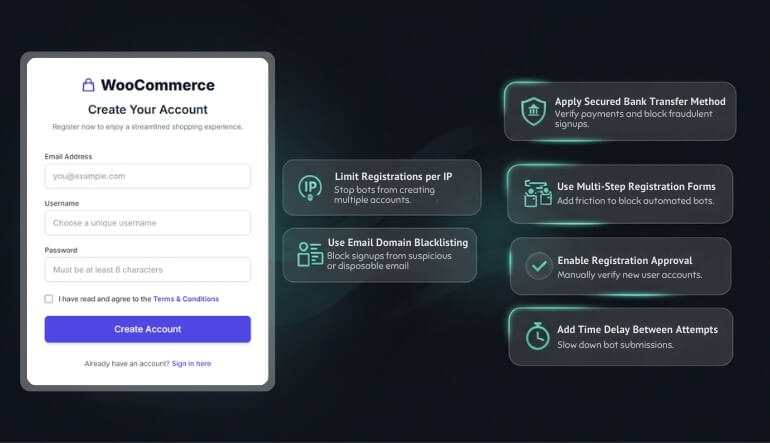
Task: Click the Time Delay stopwatch icon
Action: click(538, 336)
